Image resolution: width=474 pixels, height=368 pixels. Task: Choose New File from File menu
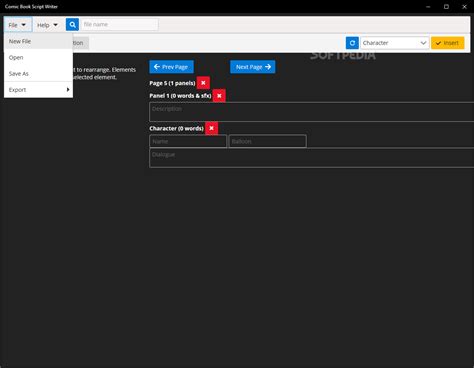click(38, 41)
